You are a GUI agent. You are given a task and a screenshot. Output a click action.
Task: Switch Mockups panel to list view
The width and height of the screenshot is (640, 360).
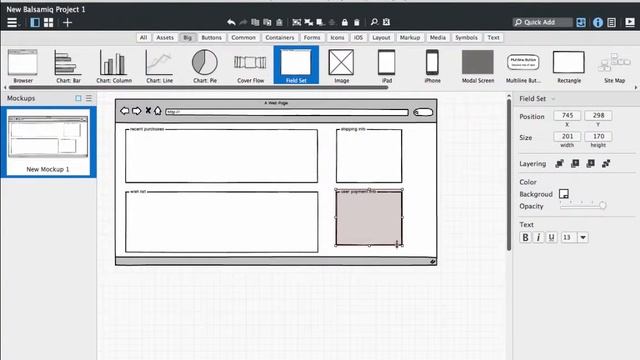coord(89,98)
